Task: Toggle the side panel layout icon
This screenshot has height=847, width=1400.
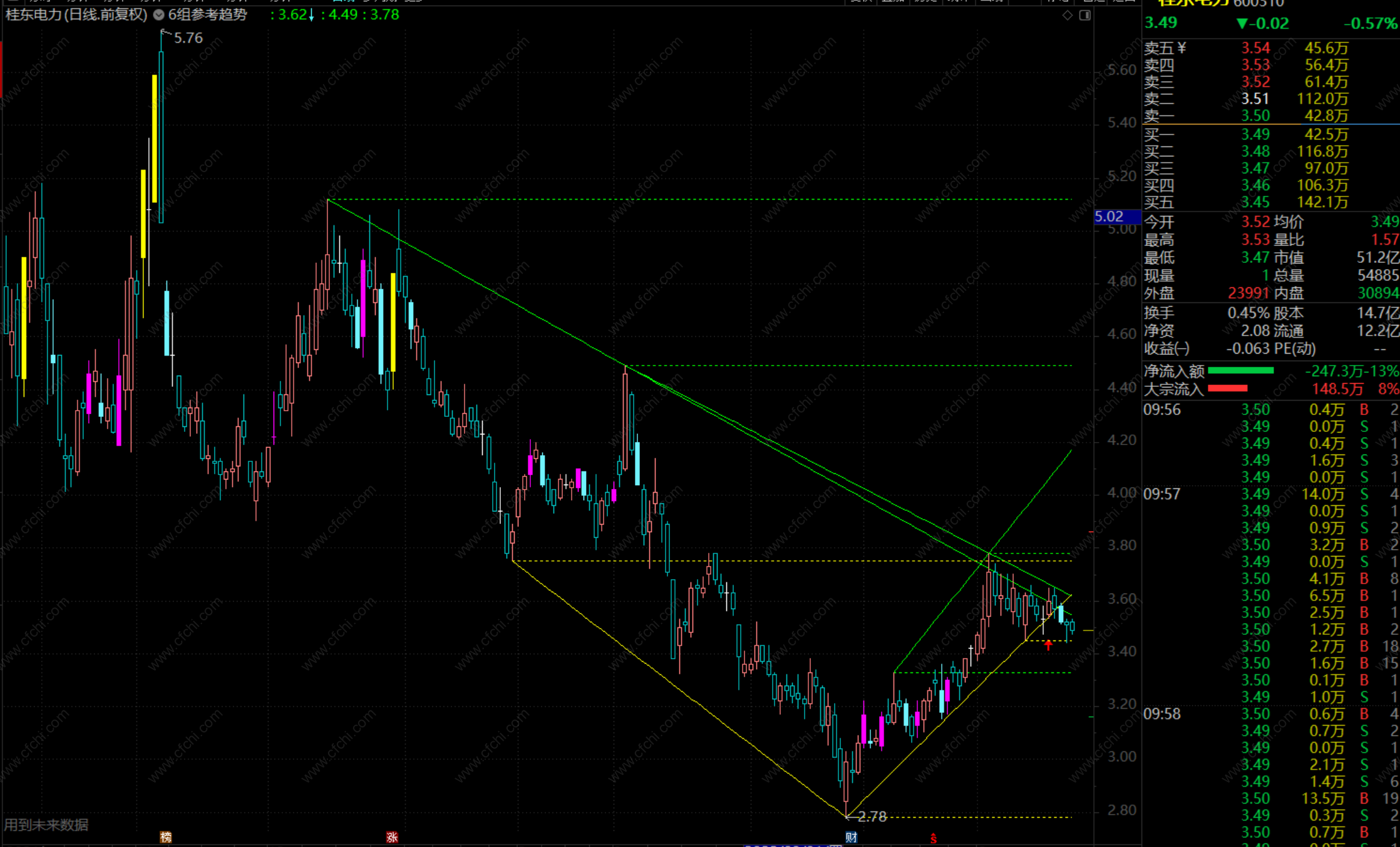Action: pos(1085,15)
